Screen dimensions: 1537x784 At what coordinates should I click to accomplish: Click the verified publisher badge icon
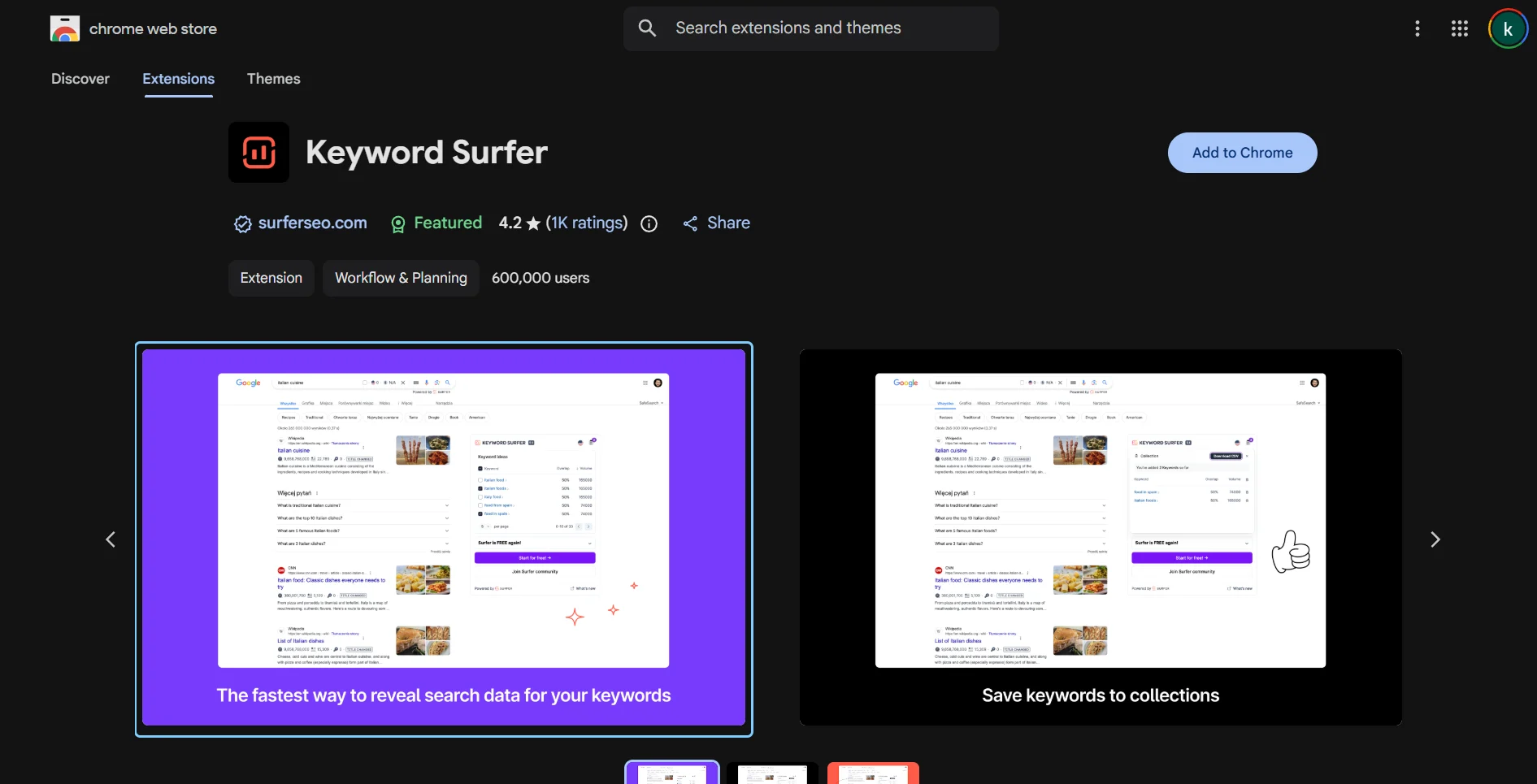pyautogui.click(x=242, y=224)
